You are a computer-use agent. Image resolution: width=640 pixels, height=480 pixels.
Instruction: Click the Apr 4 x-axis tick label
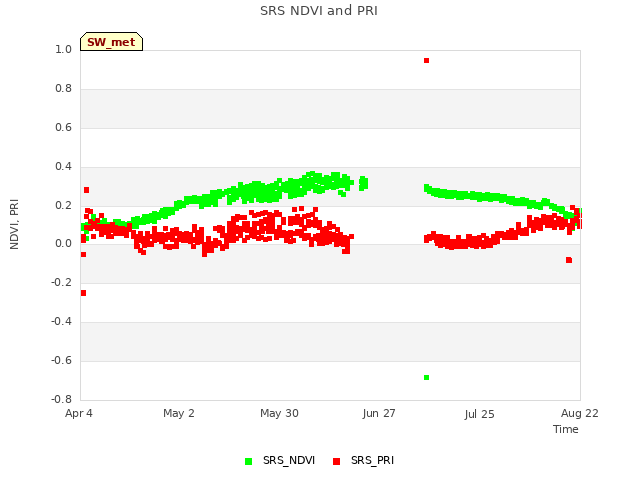point(79,413)
